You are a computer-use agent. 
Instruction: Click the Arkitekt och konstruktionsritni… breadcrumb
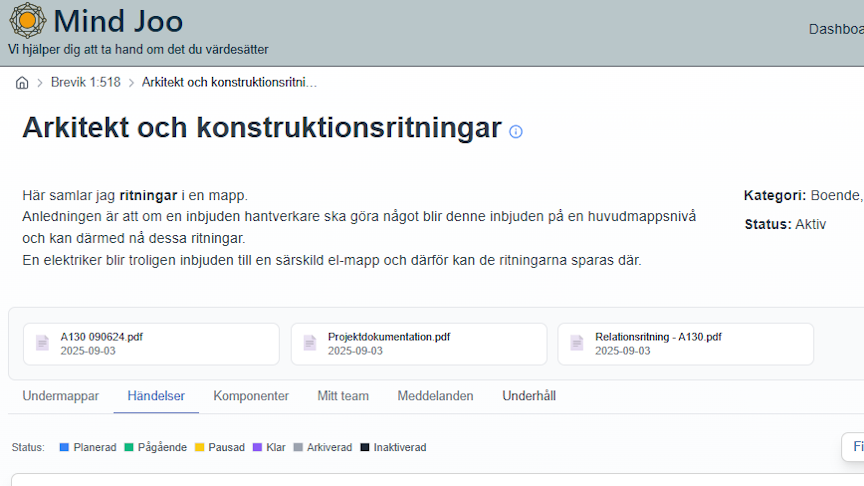click(229, 82)
